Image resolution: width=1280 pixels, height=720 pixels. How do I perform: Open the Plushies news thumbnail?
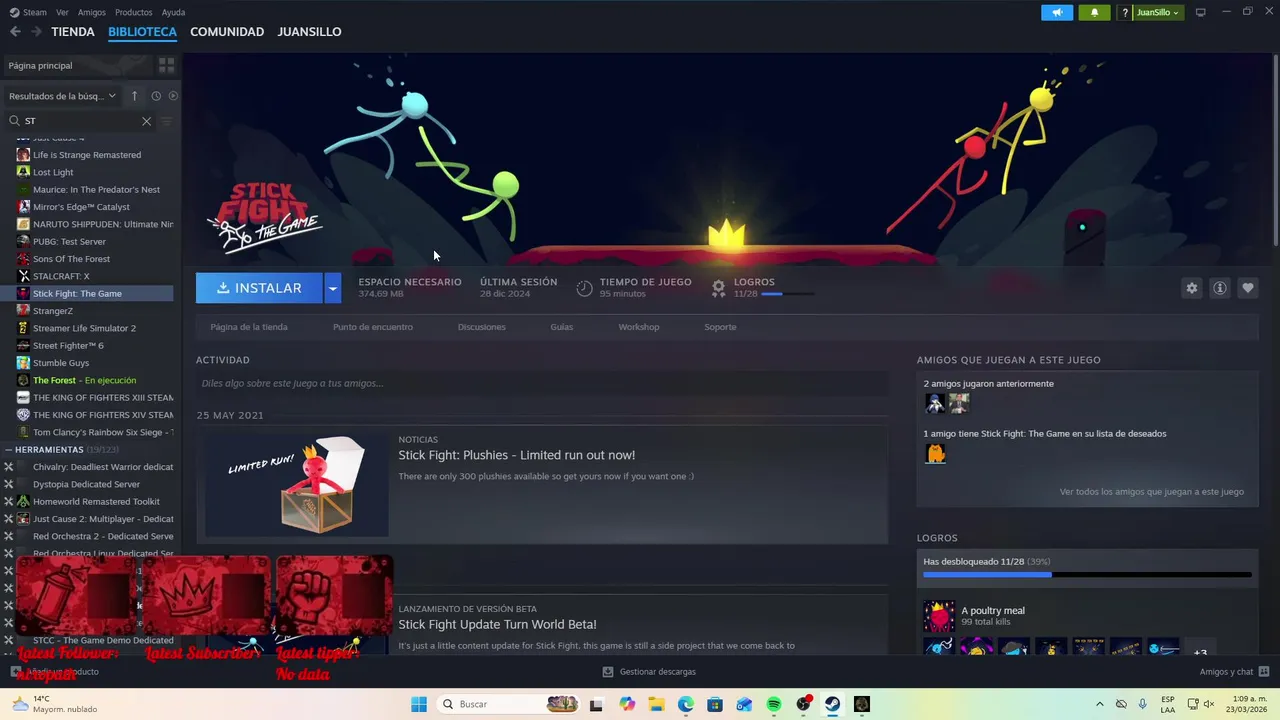(296, 485)
